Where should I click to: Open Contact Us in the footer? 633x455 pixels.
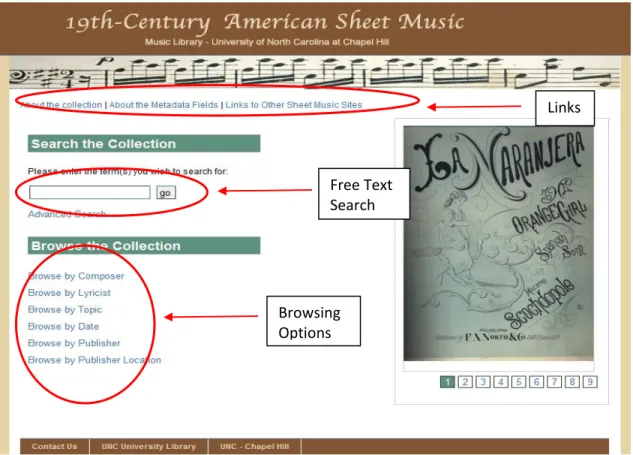[x=54, y=447]
